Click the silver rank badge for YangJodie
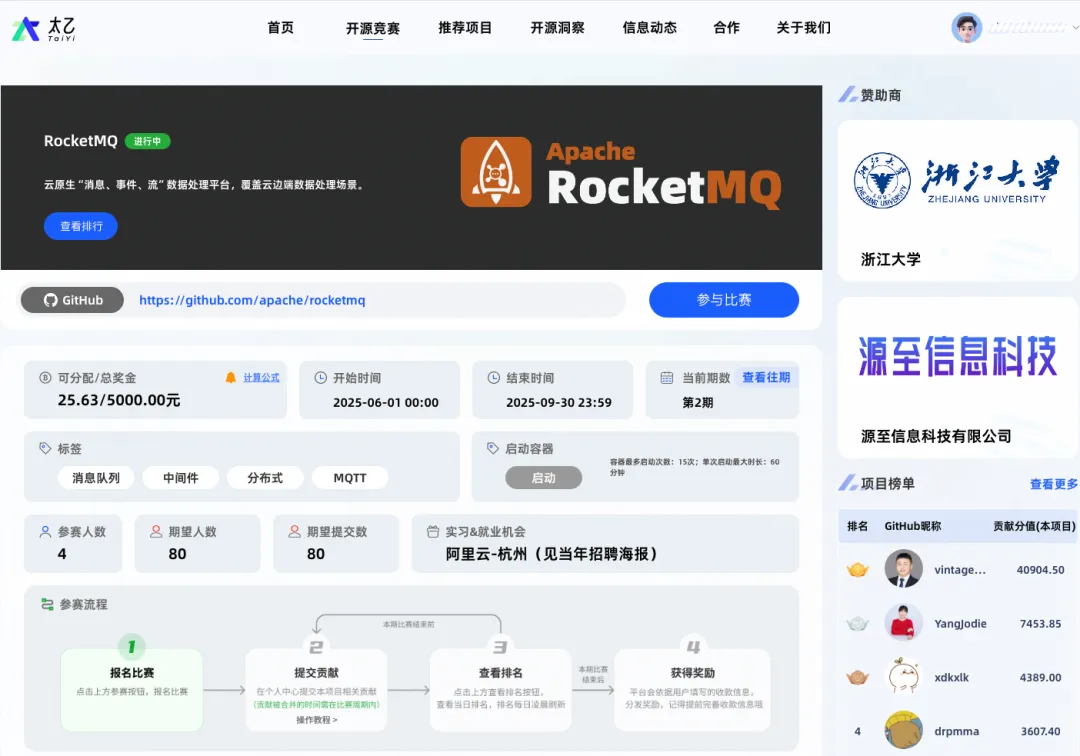 [x=858, y=623]
